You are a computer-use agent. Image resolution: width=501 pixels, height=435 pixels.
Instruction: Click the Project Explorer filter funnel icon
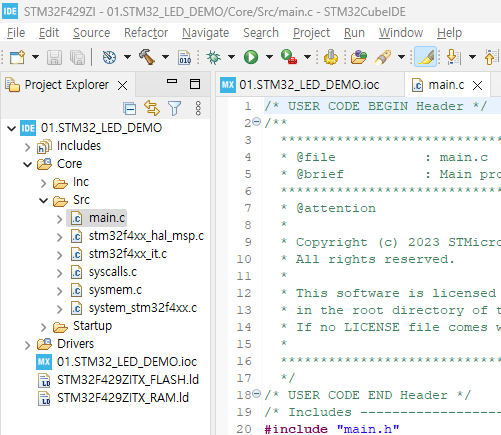tap(174, 109)
